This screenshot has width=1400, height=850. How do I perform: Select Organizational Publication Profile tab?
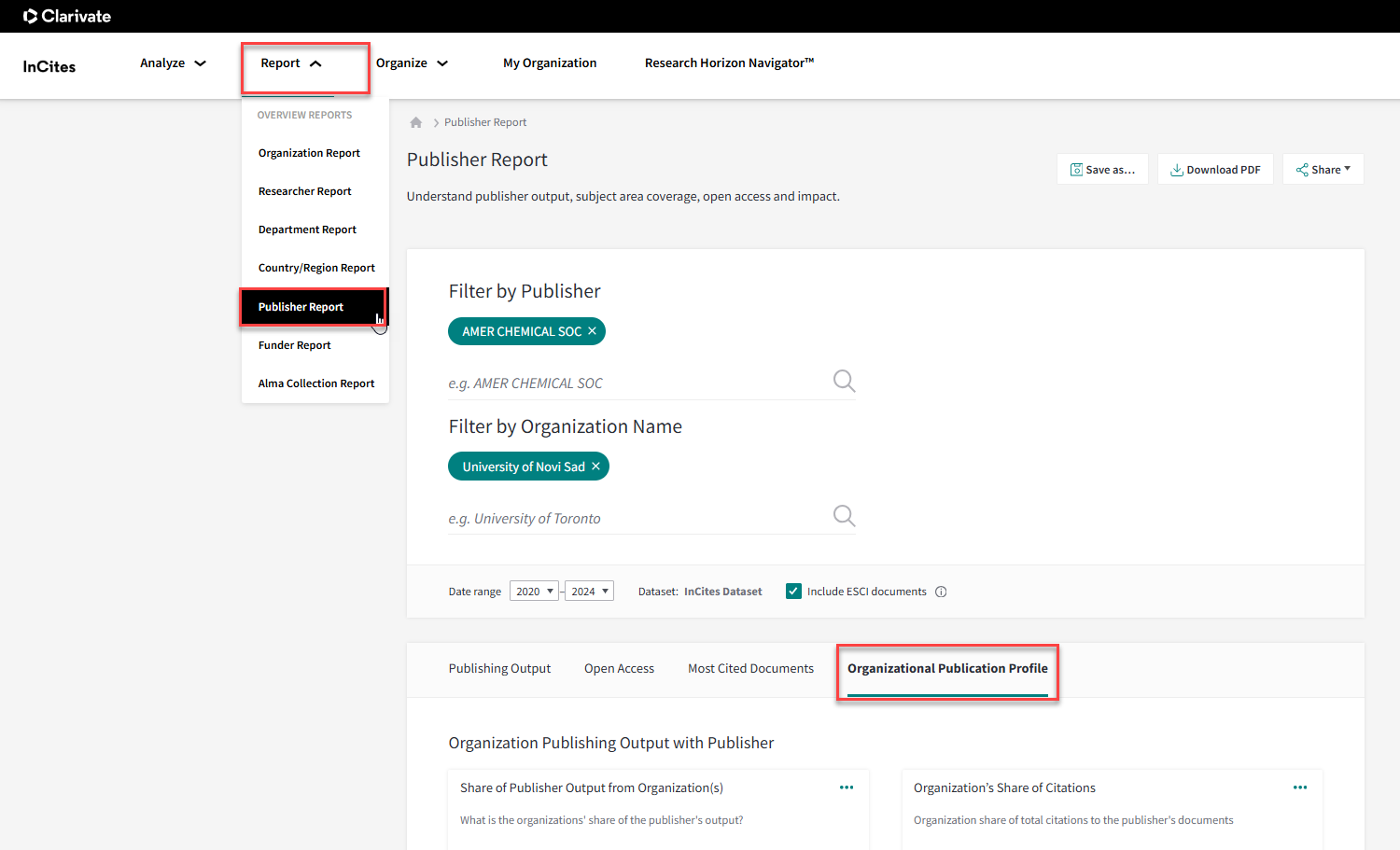tap(947, 669)
